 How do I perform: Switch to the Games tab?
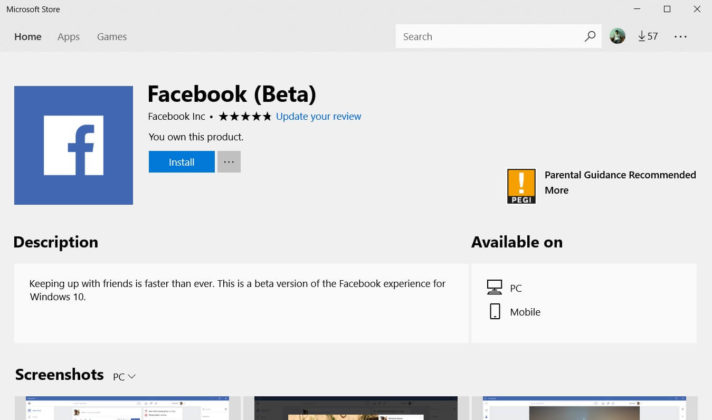click(112, 37)
